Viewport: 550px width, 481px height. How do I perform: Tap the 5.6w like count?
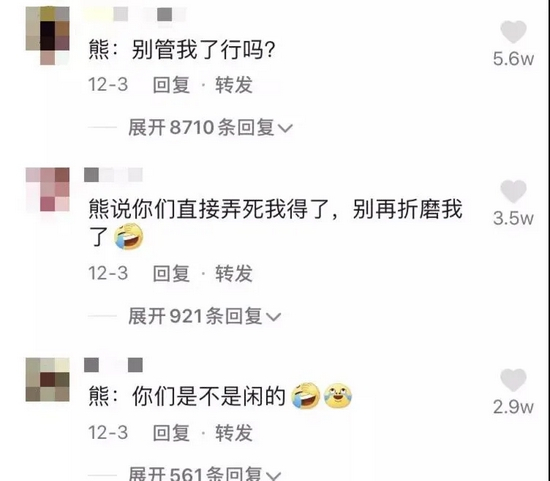pyautogui.click(x=513, y=59)
